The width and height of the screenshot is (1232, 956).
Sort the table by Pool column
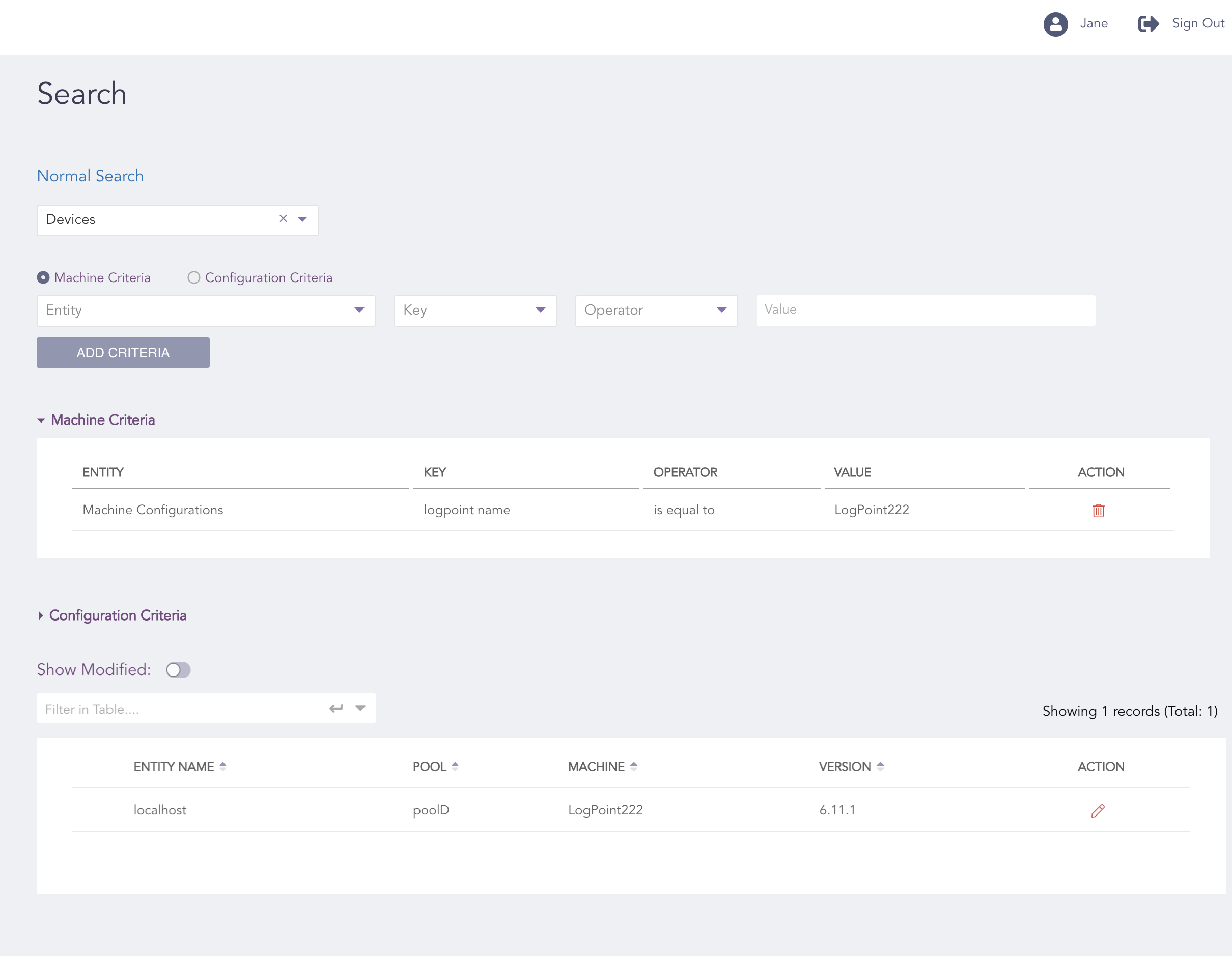coord(455,767)
